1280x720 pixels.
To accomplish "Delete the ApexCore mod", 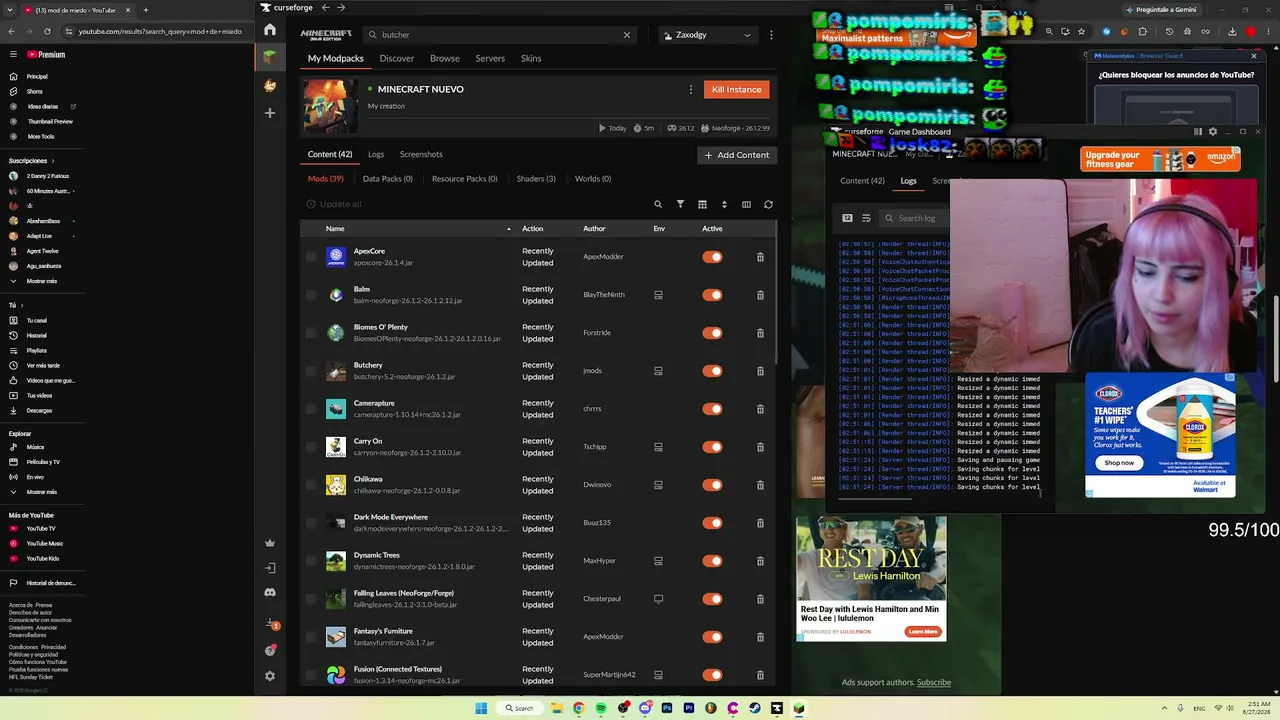I will (x=760, y=257).
